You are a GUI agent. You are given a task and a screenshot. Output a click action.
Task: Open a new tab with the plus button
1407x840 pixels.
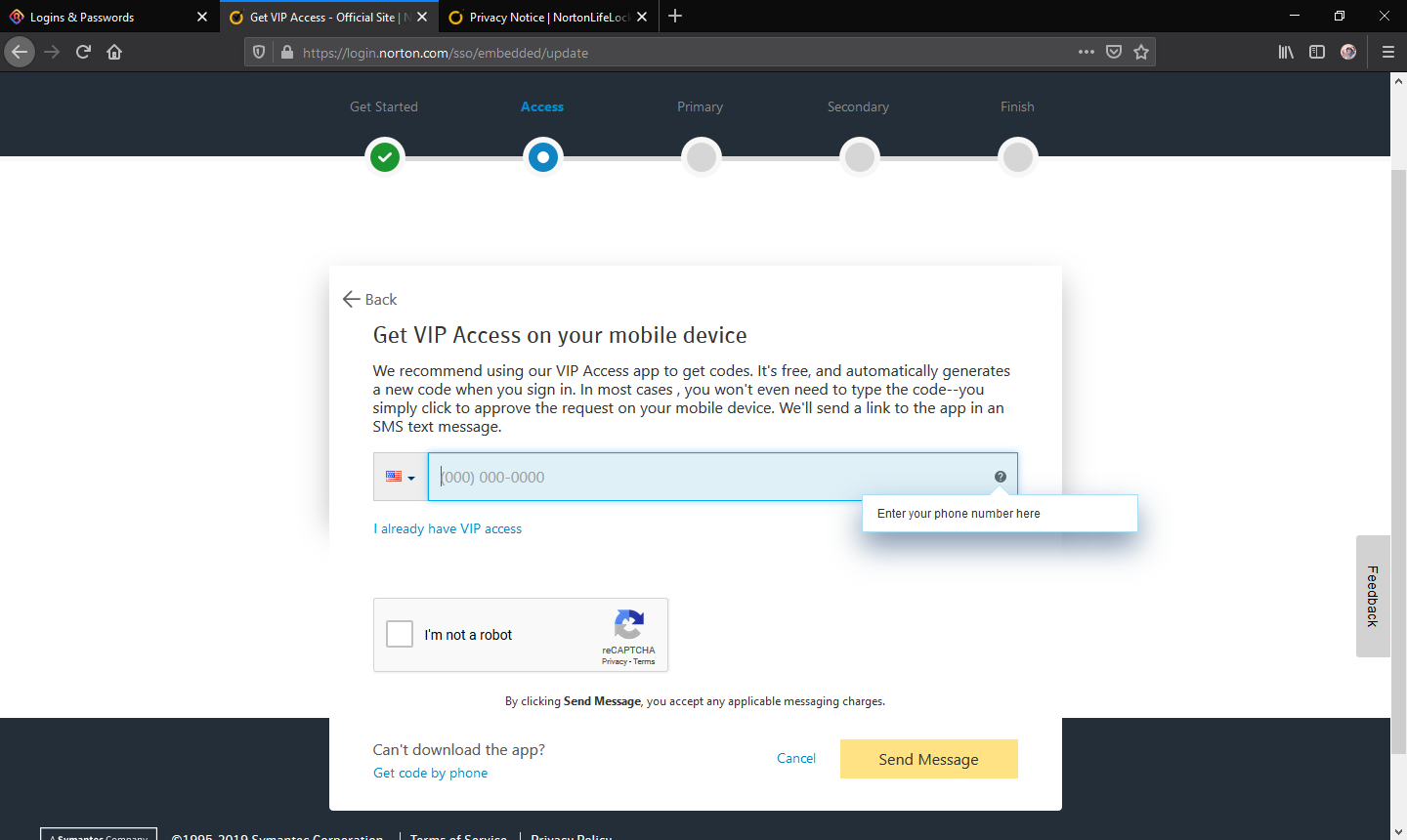pos(675,16)
